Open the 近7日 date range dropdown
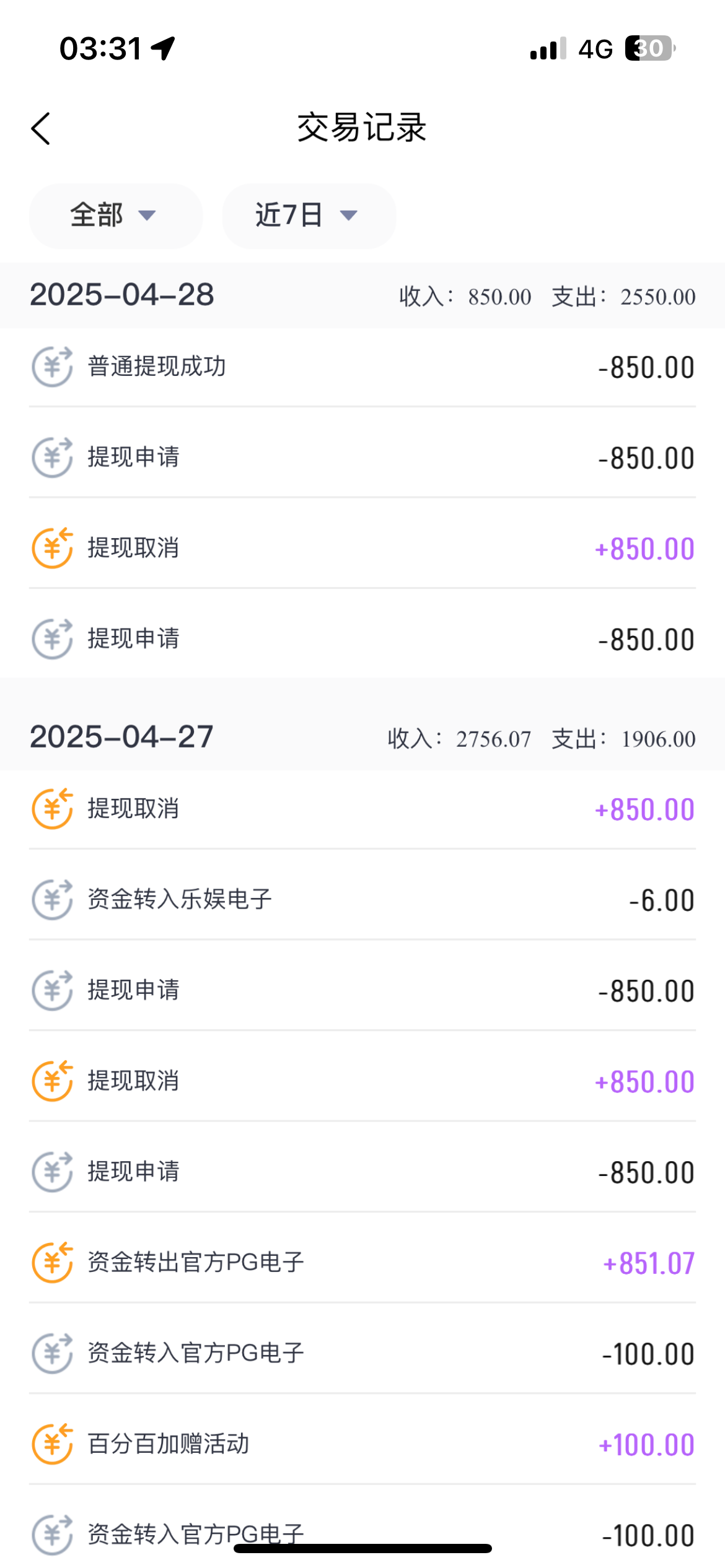The height and width of the screenshot is (1568, 725). (308, 216)
